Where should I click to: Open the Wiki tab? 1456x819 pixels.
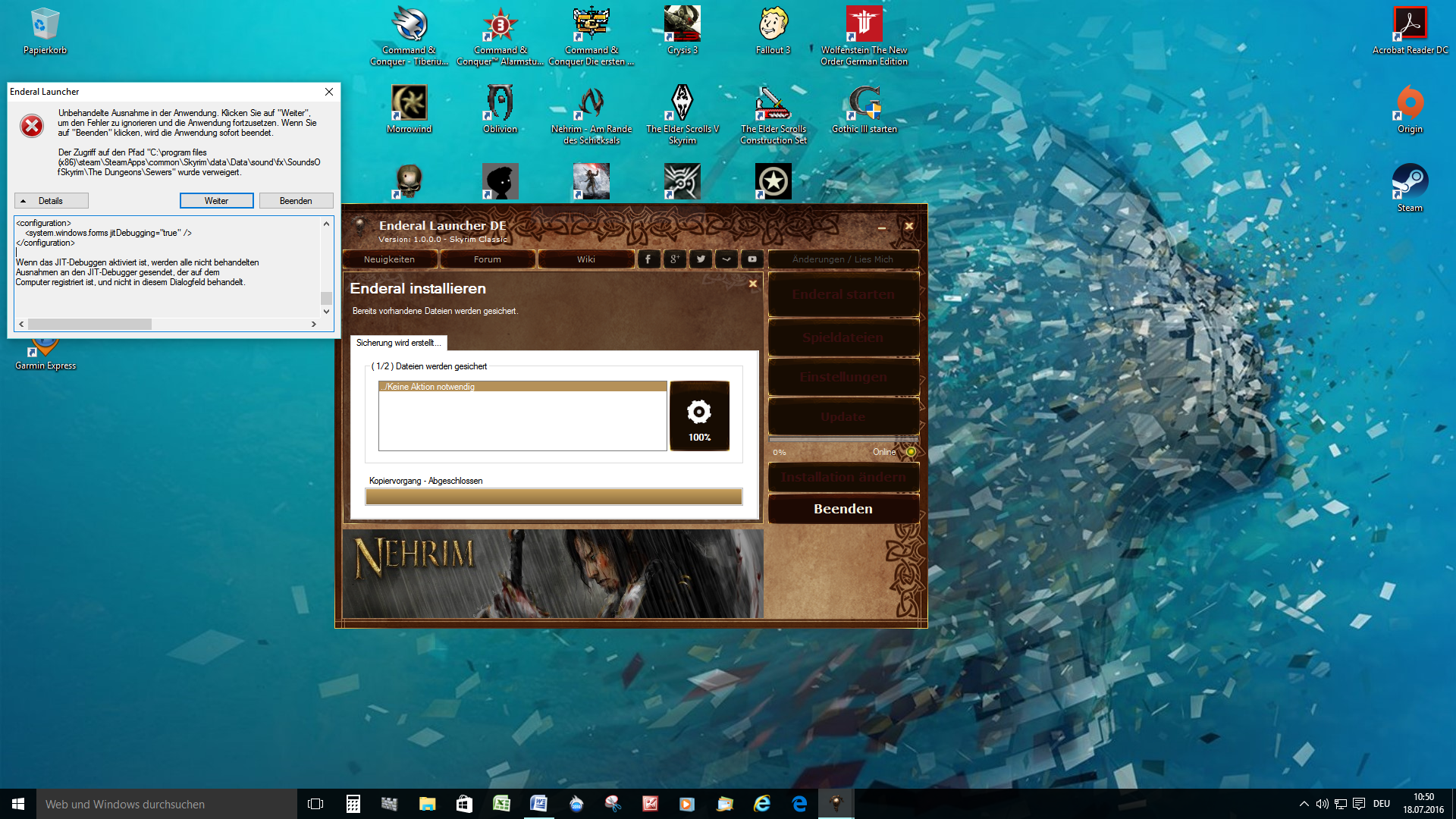pos(585,259)
